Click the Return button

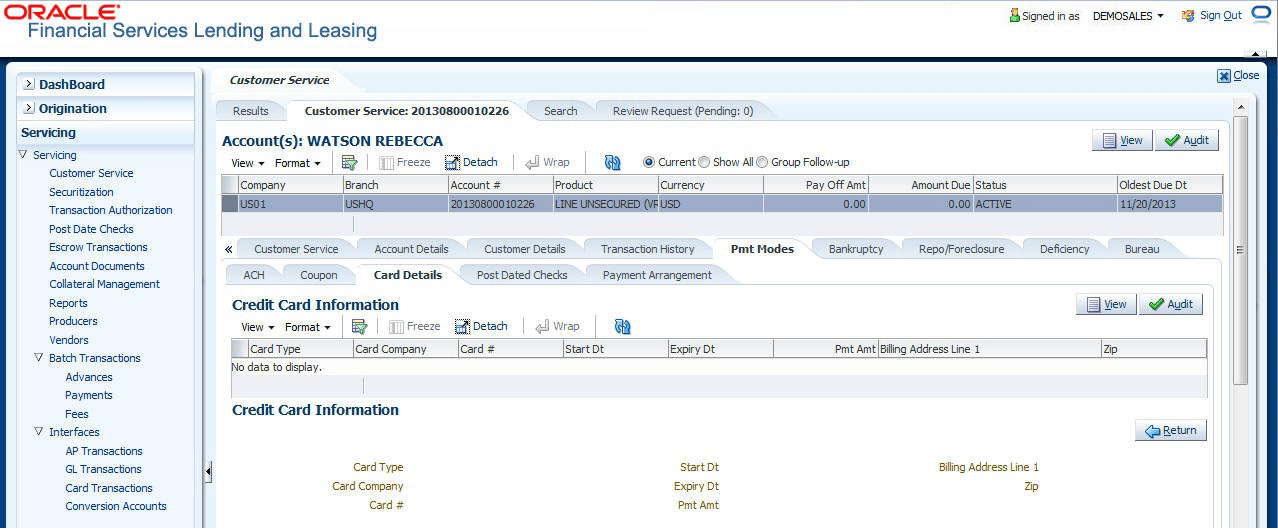(x=1171, y=430)
